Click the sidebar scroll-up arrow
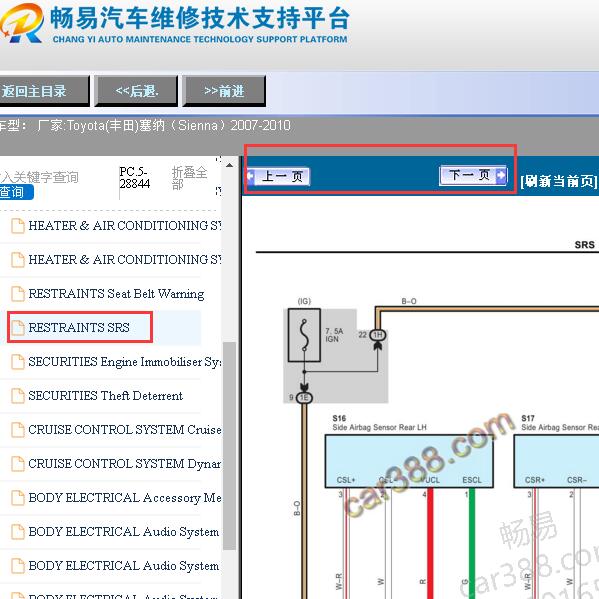The height and width of the screenshot is (599, 599). 229,165
